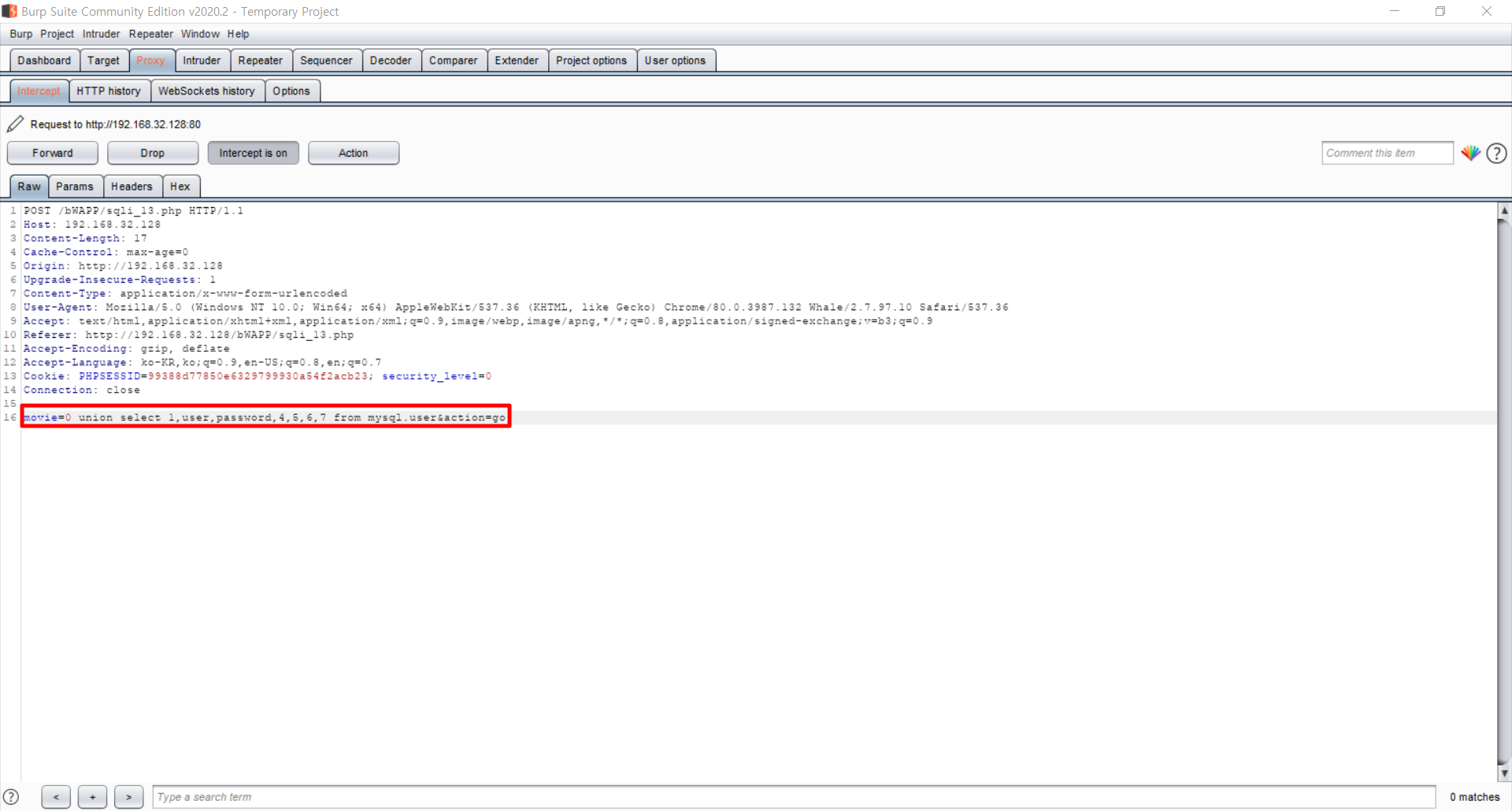Click the pencil edit icon beside request target

(x=15, y=124)
